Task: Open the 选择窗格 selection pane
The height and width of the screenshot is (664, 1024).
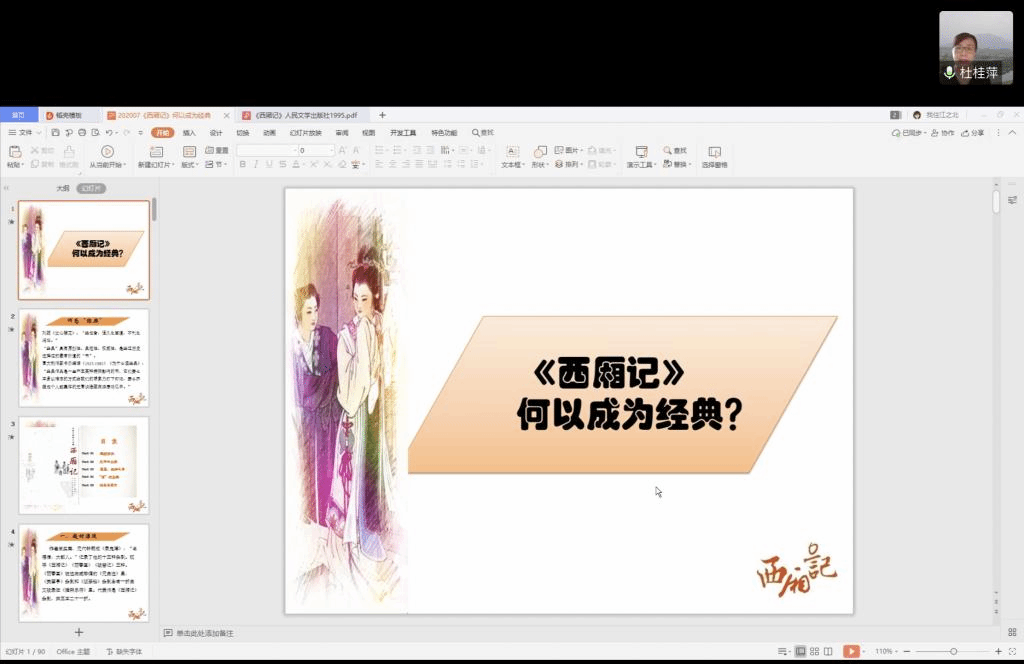Action: 714,151
